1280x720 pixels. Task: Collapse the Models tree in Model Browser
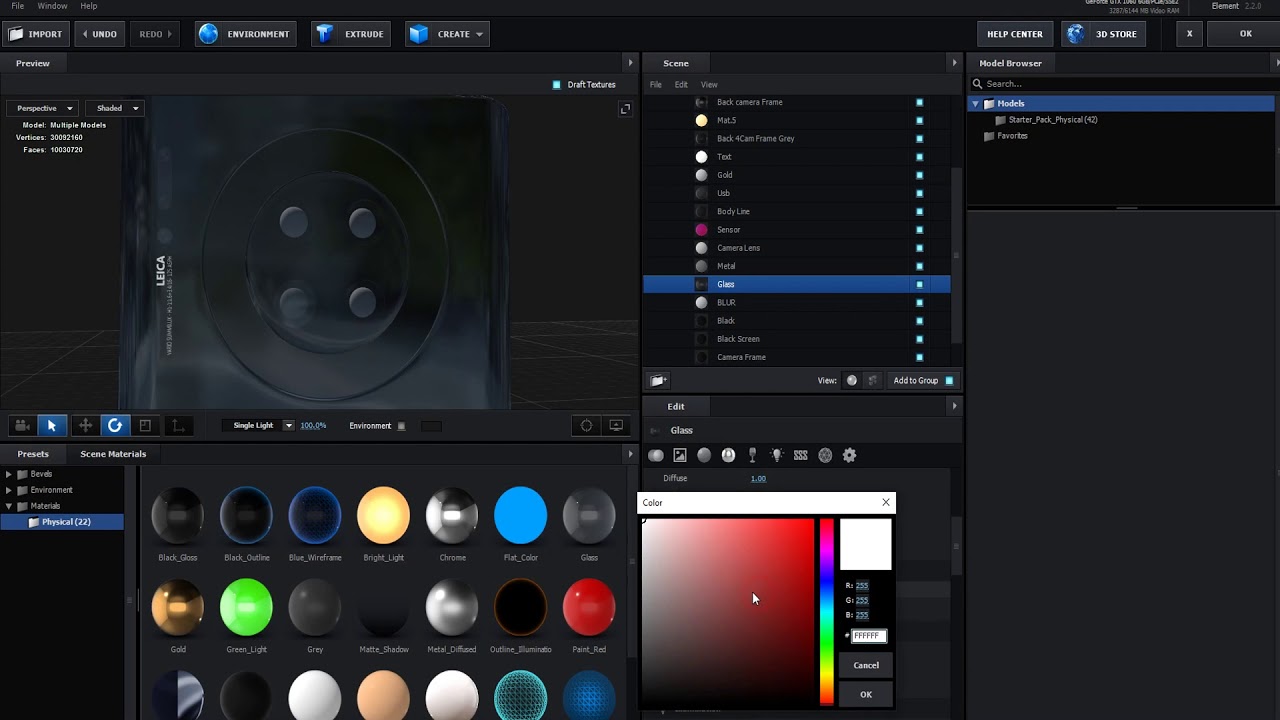pyautogui.click(x=975, y=104)
